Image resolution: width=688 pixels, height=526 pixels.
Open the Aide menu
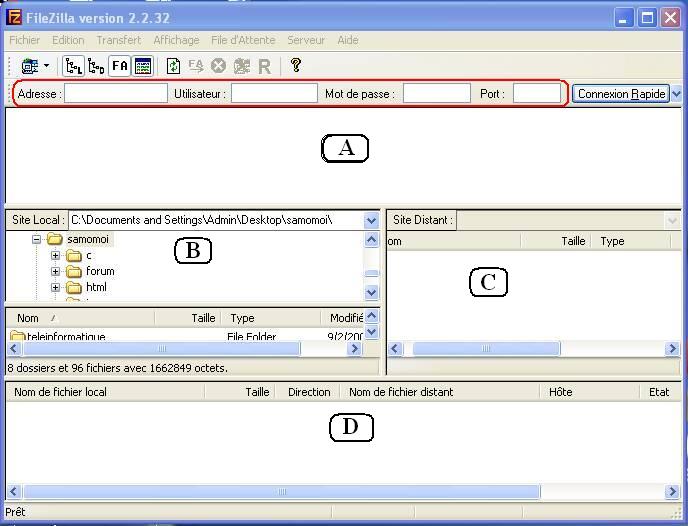coord(348,40)
